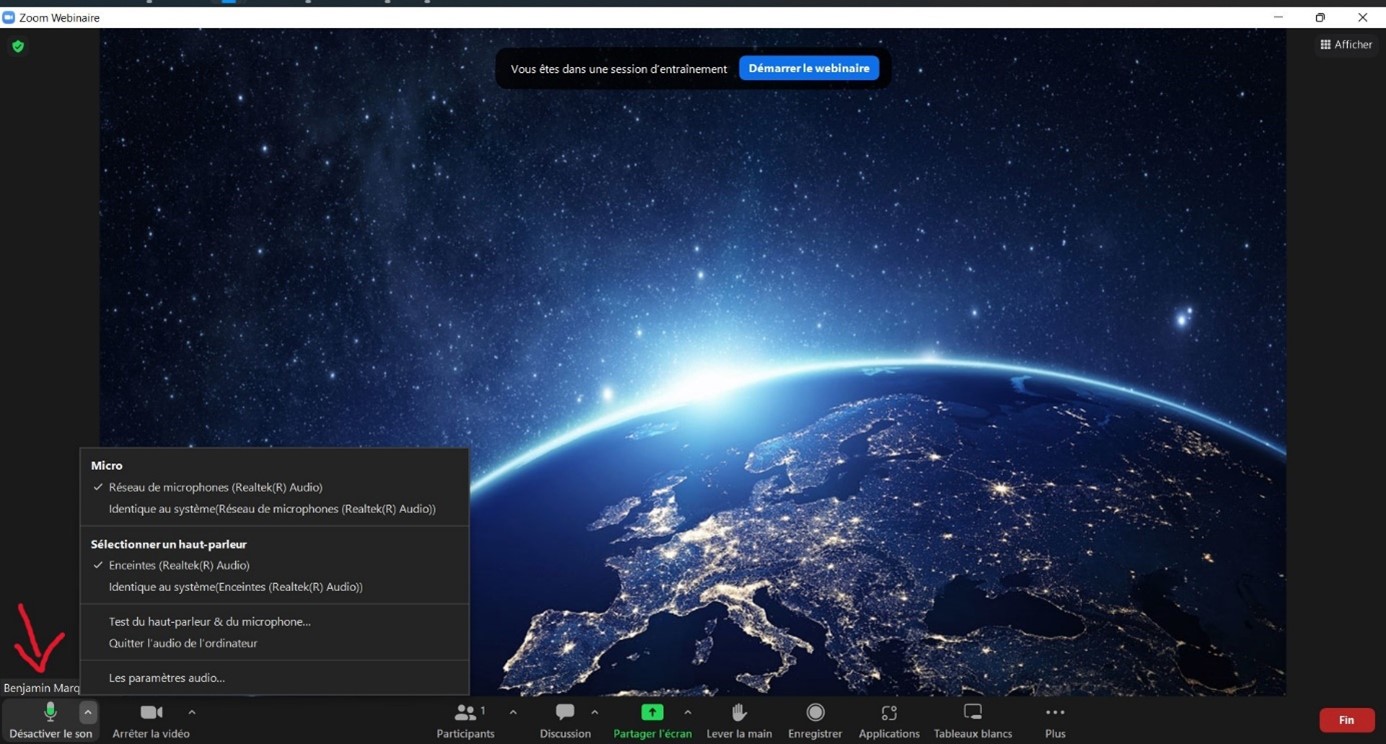This screenshot has width=1386, height=744.
Task: Start recording with Enregistrer
Action: coord(815,720)
